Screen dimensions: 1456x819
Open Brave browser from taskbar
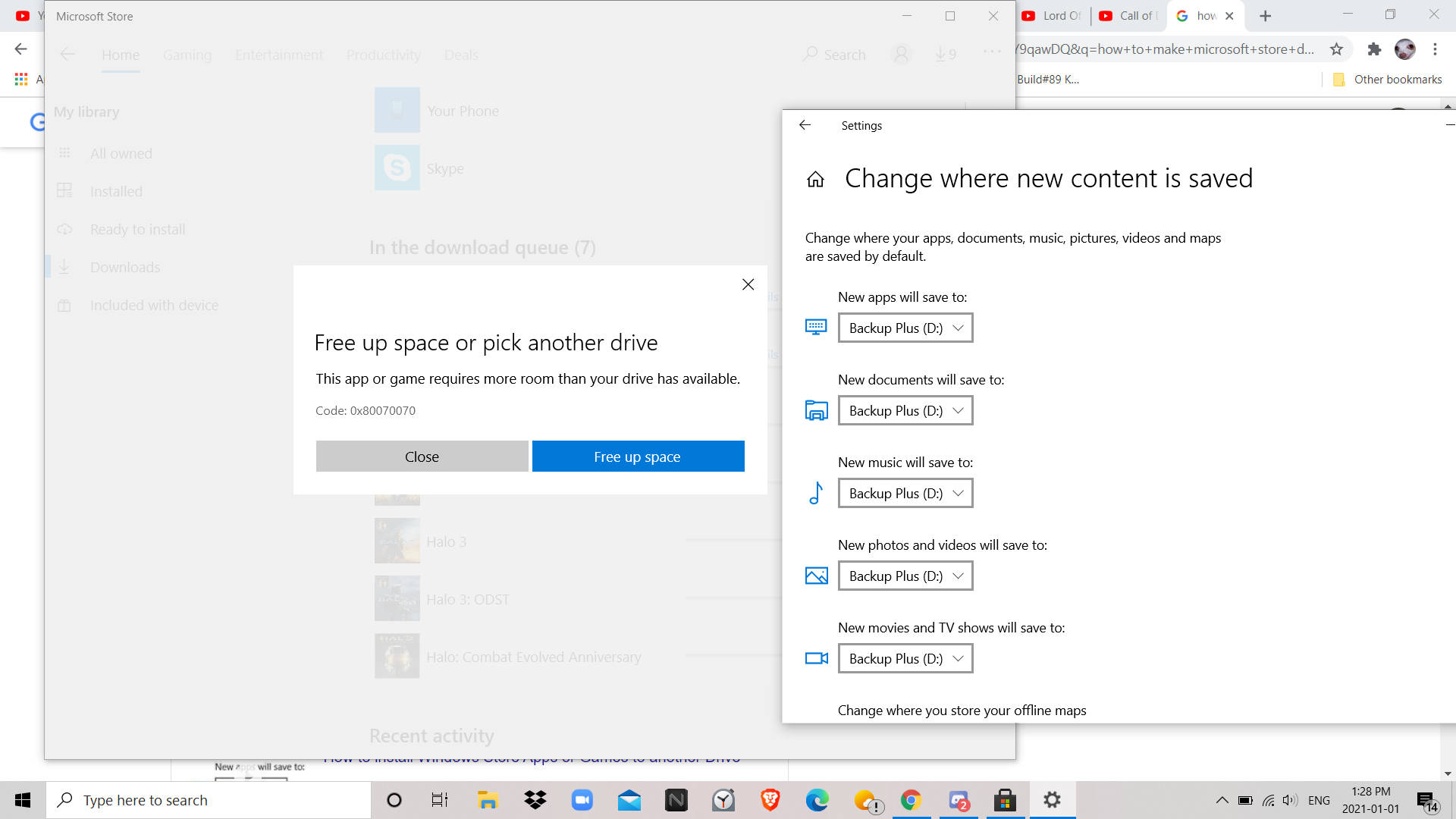point(770,800)
